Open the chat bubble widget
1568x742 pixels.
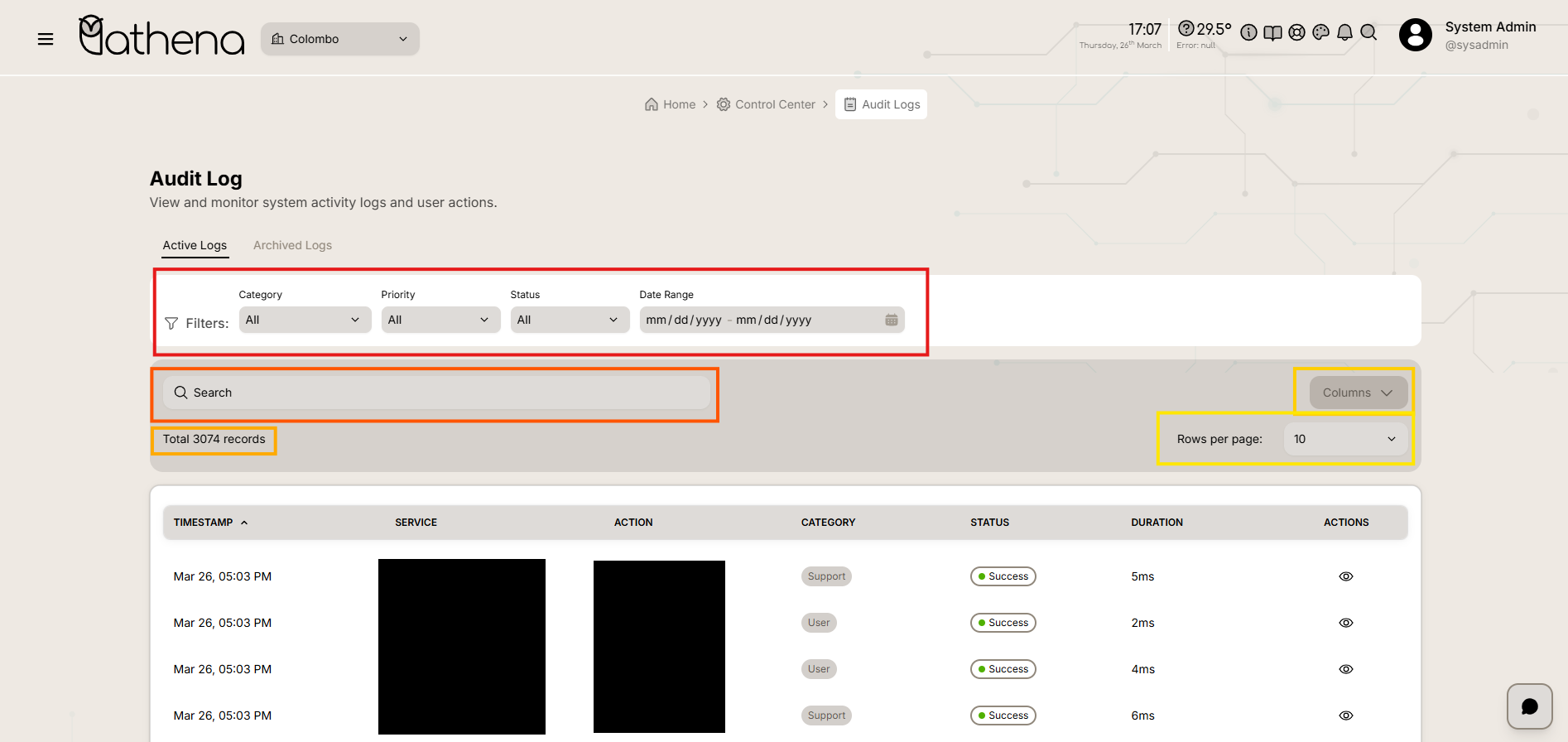(x=1529, y=706)
